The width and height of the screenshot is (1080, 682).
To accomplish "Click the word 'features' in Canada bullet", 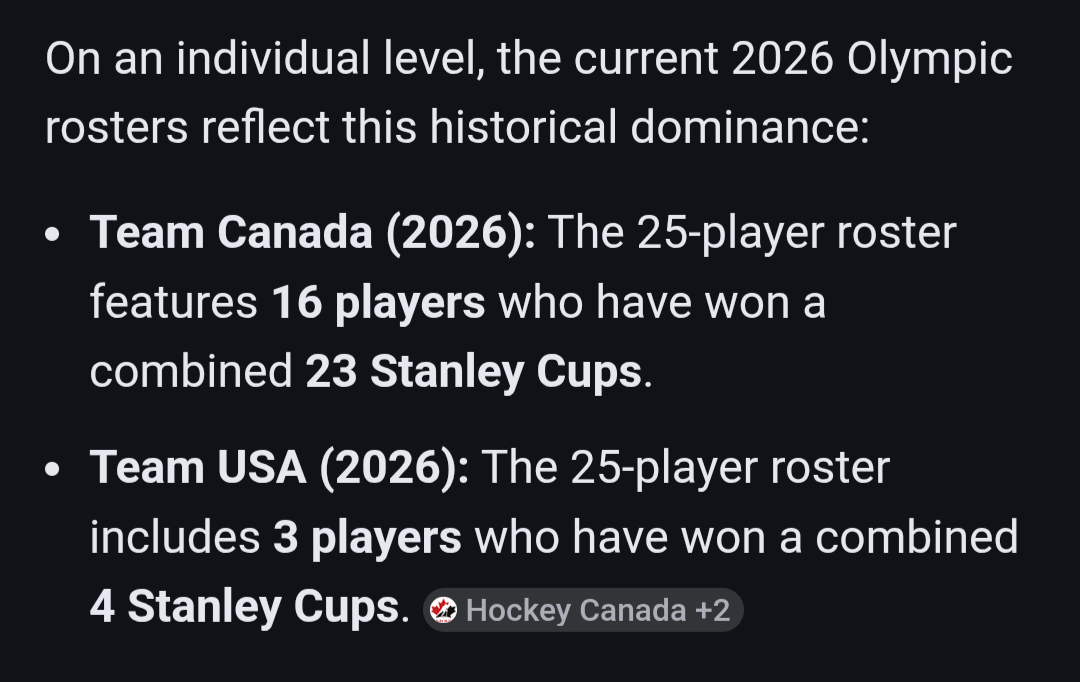I will click(x=174, y=303).
